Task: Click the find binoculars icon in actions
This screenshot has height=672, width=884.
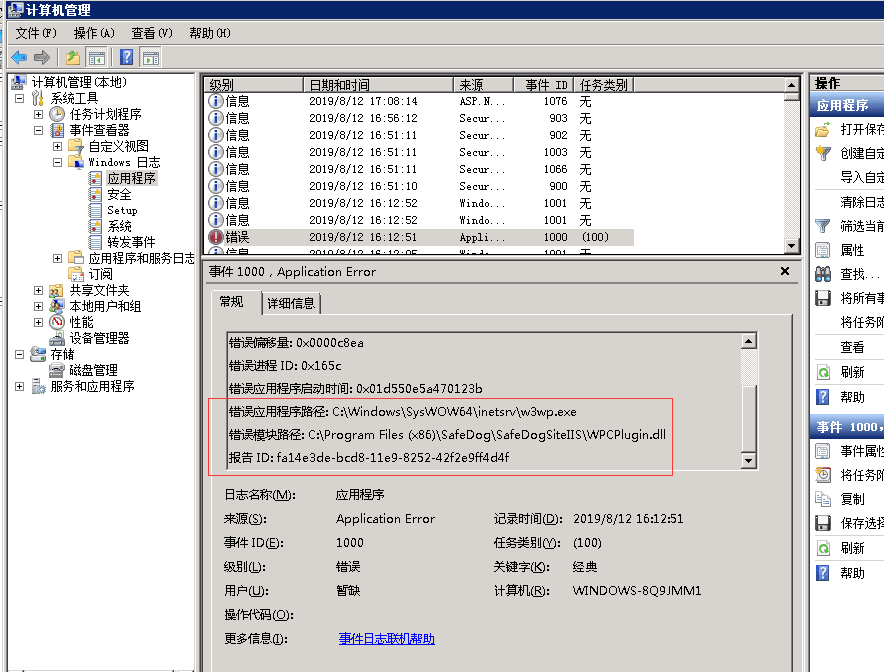Action: tap(823, 274)
